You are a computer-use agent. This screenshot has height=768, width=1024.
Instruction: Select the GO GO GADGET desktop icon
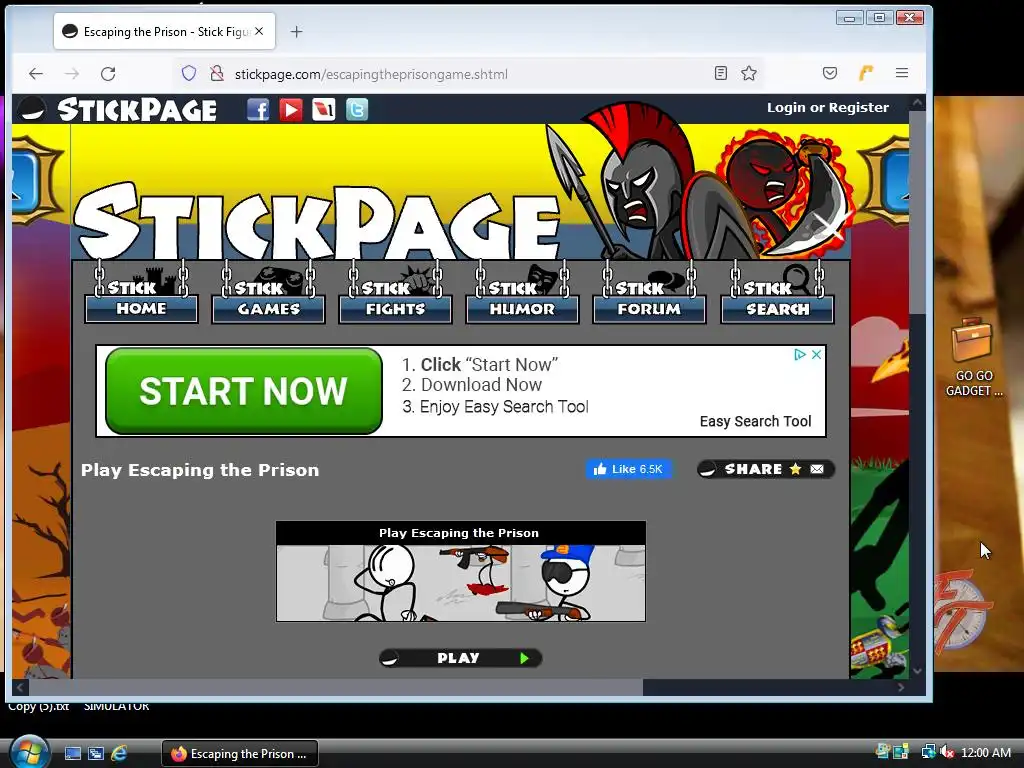tap(973, 357)
